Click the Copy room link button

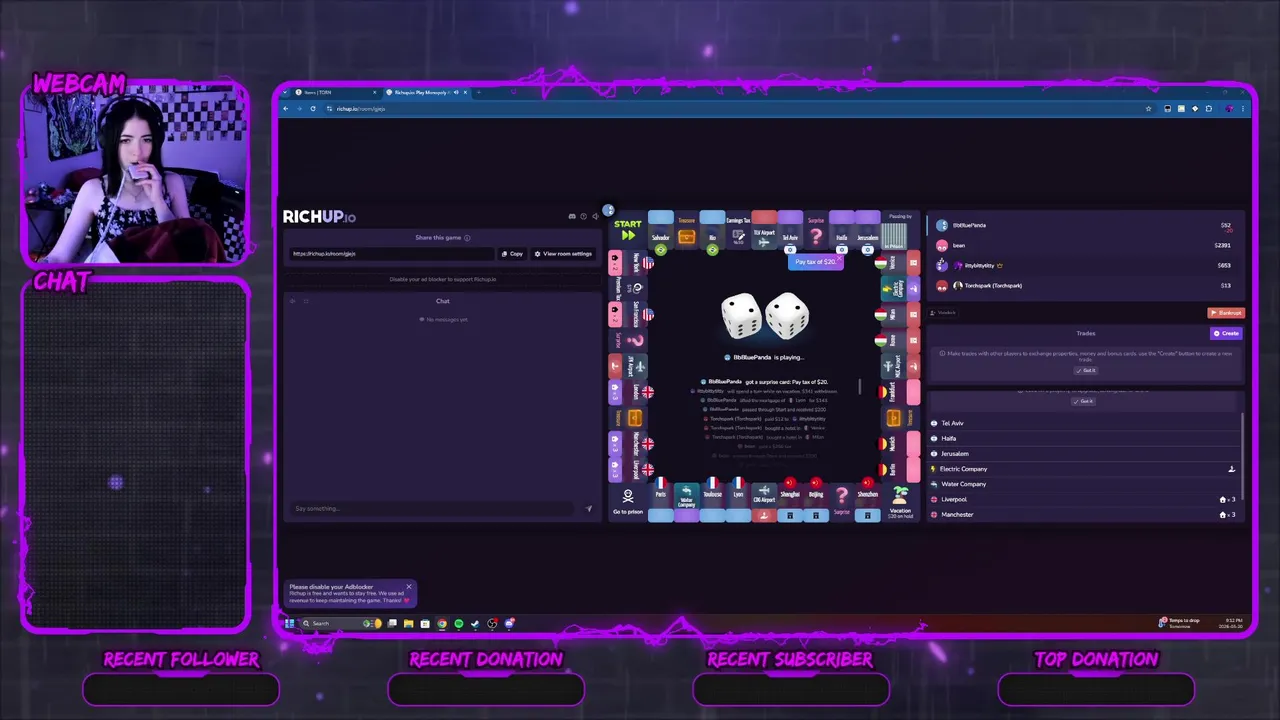(512, 254)
